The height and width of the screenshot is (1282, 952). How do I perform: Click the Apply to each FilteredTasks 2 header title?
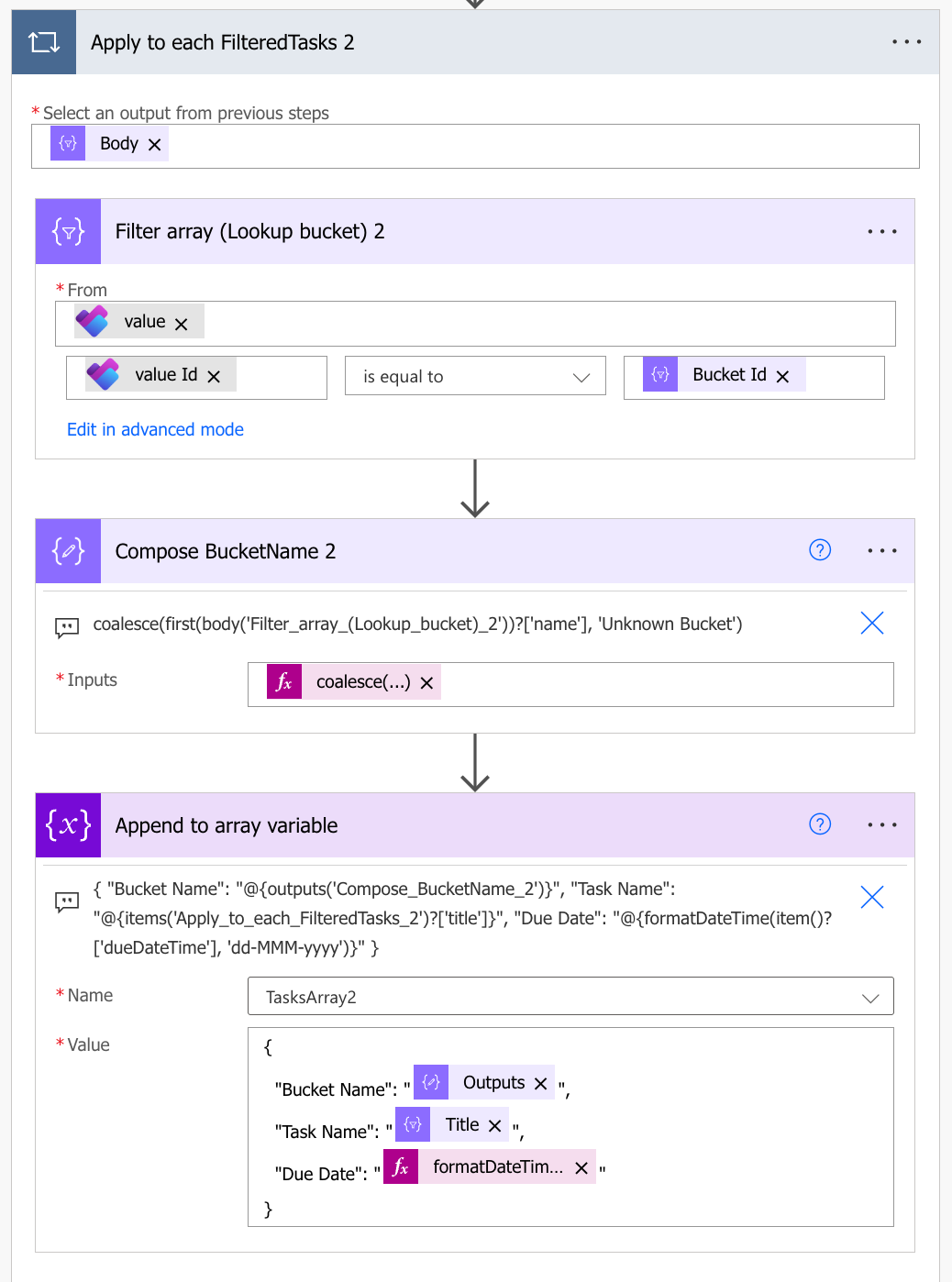[x=223, y=42]
